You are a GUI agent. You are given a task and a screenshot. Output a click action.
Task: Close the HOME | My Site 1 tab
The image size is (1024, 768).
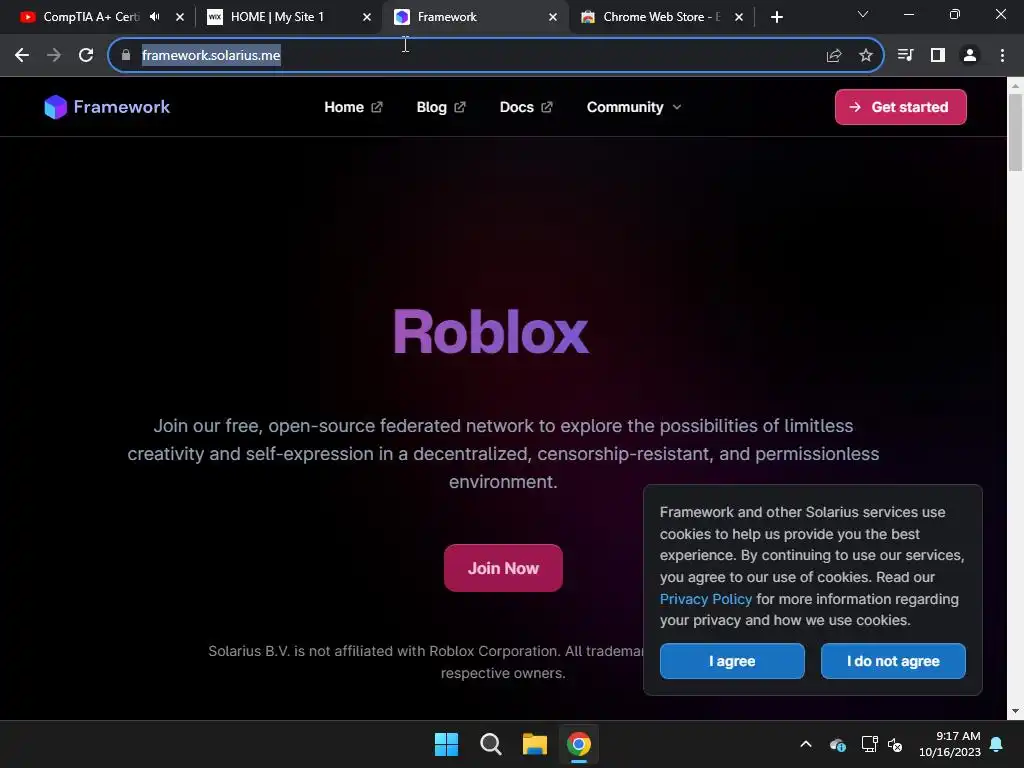[367, 17]
